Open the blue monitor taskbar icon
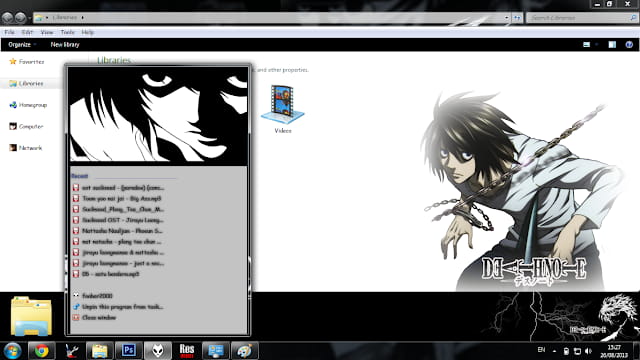 [216, 350]
